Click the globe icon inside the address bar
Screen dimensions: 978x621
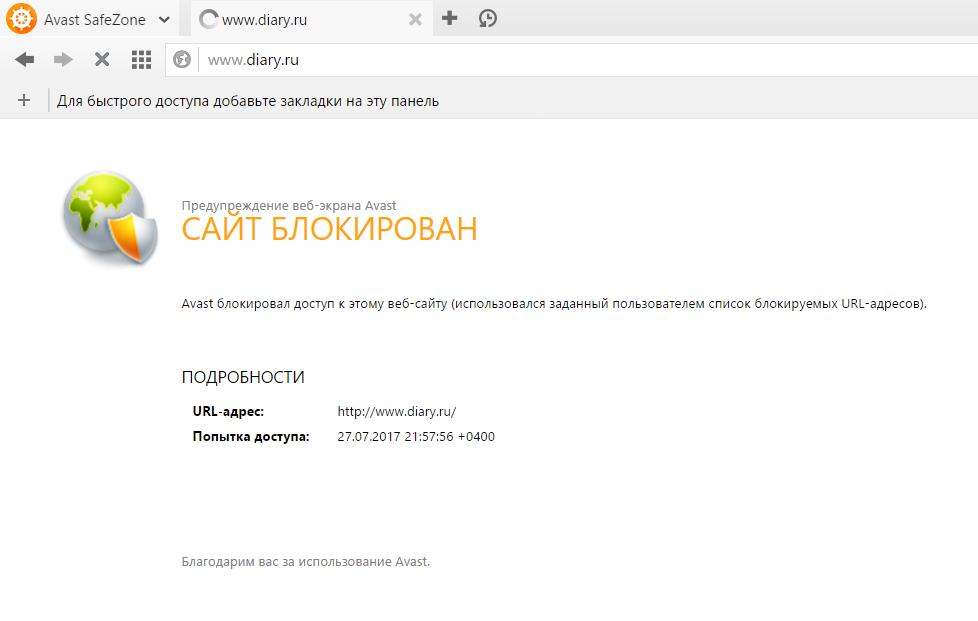point(181,59)
